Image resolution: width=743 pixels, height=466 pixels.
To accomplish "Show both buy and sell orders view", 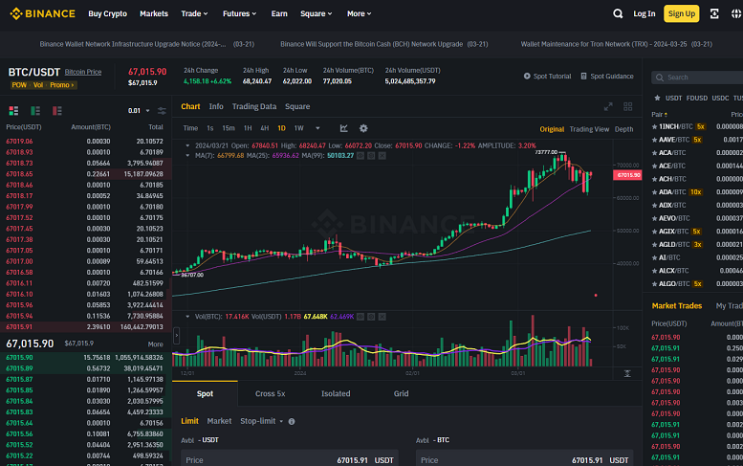I will click(14, 111).
